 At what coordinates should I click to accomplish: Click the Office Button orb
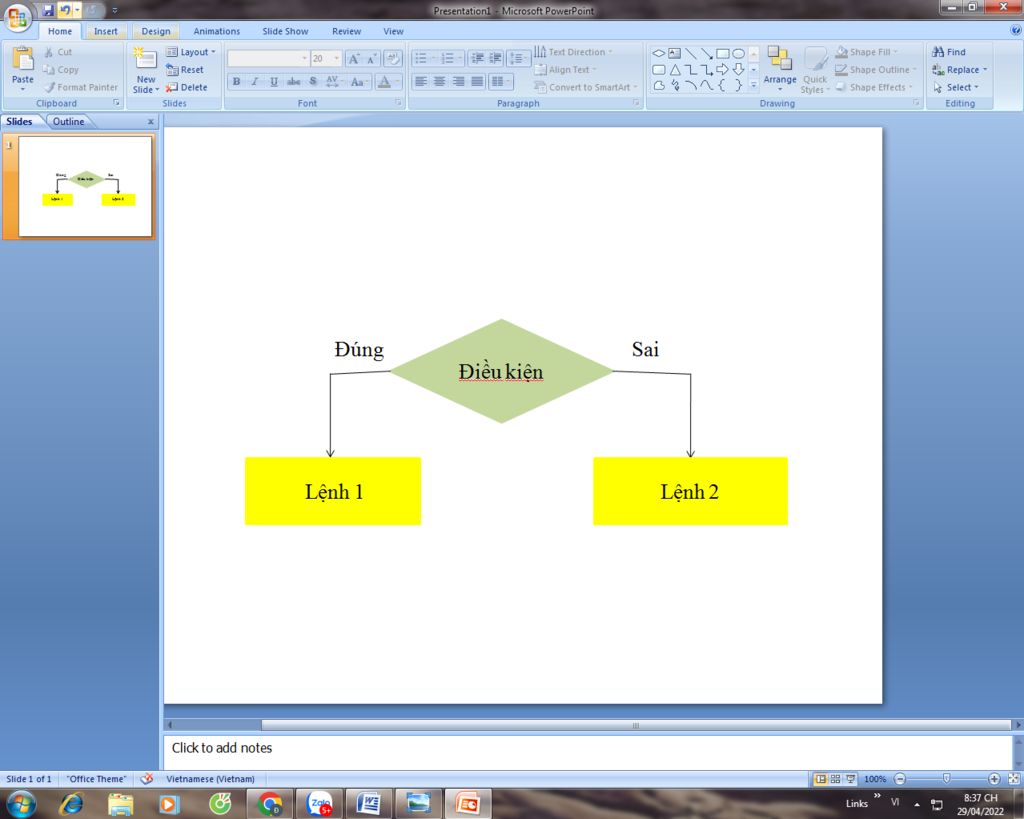point(17,16)
